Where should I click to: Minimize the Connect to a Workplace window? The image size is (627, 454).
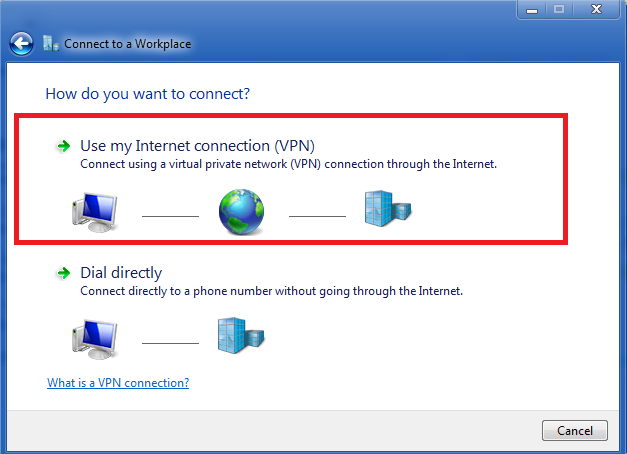[531, 10]
